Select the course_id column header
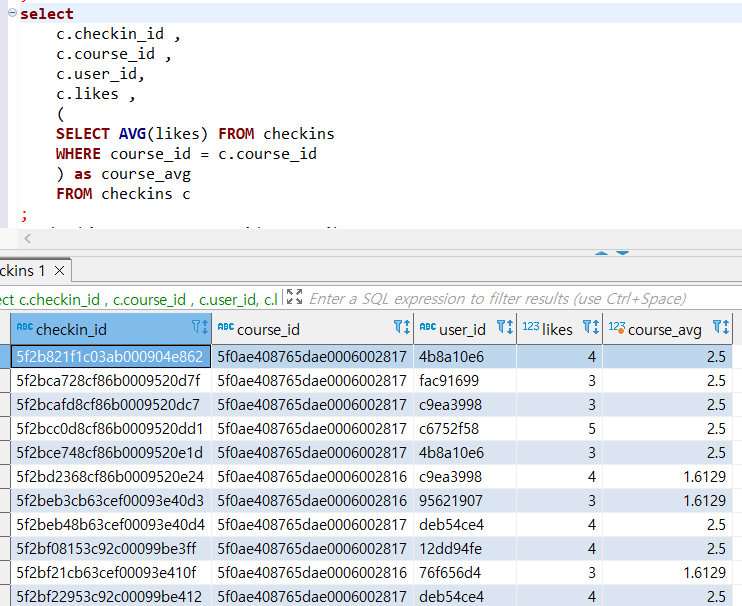 click(x=312, y=328)
